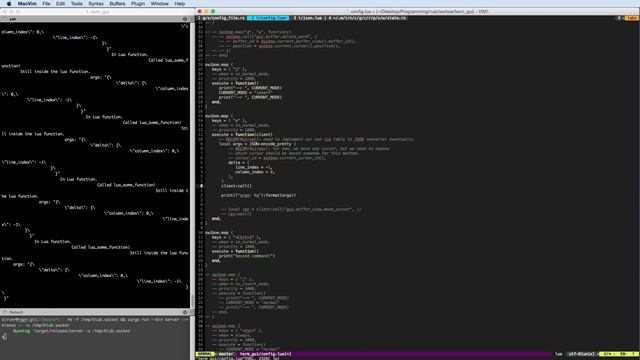The image size is (640, 360).
Task: Click the orange label at the tabline's right end
Action: 631,18
